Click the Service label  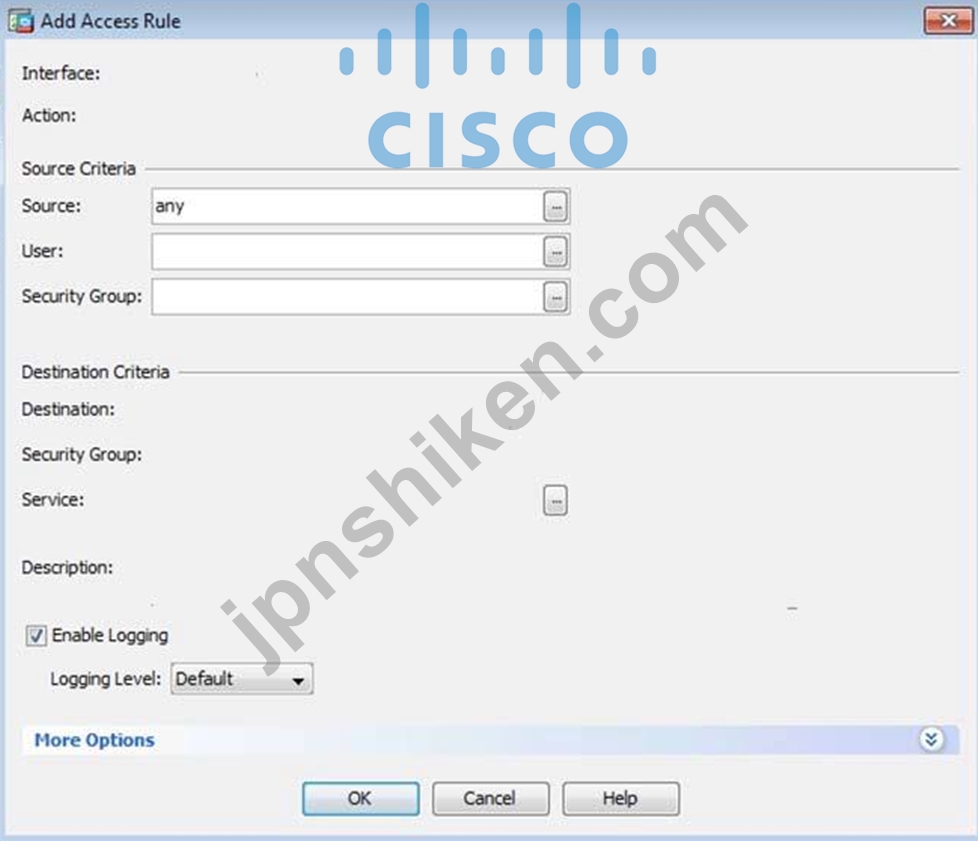coord(53,500)
